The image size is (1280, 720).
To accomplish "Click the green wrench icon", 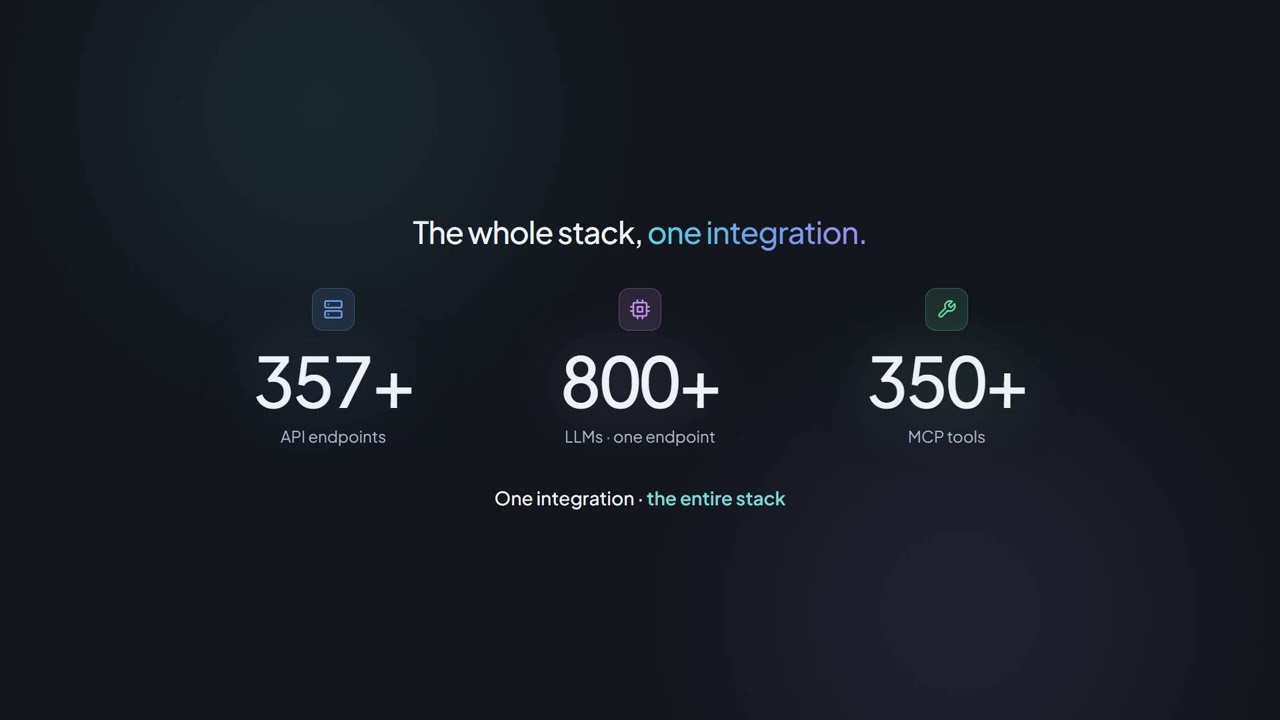I will [946, 309].
